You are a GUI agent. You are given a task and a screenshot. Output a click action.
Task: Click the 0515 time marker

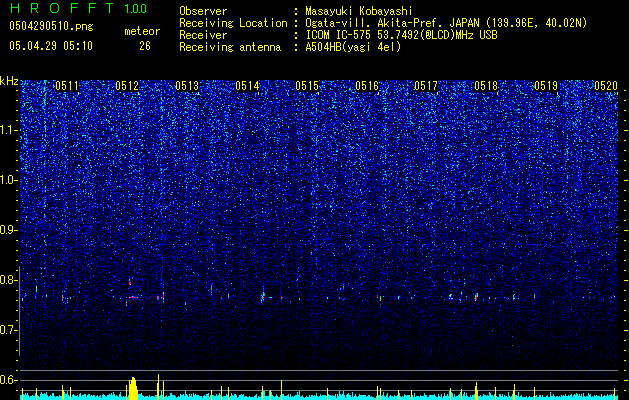pyautogui.click(x=307, y=86)
